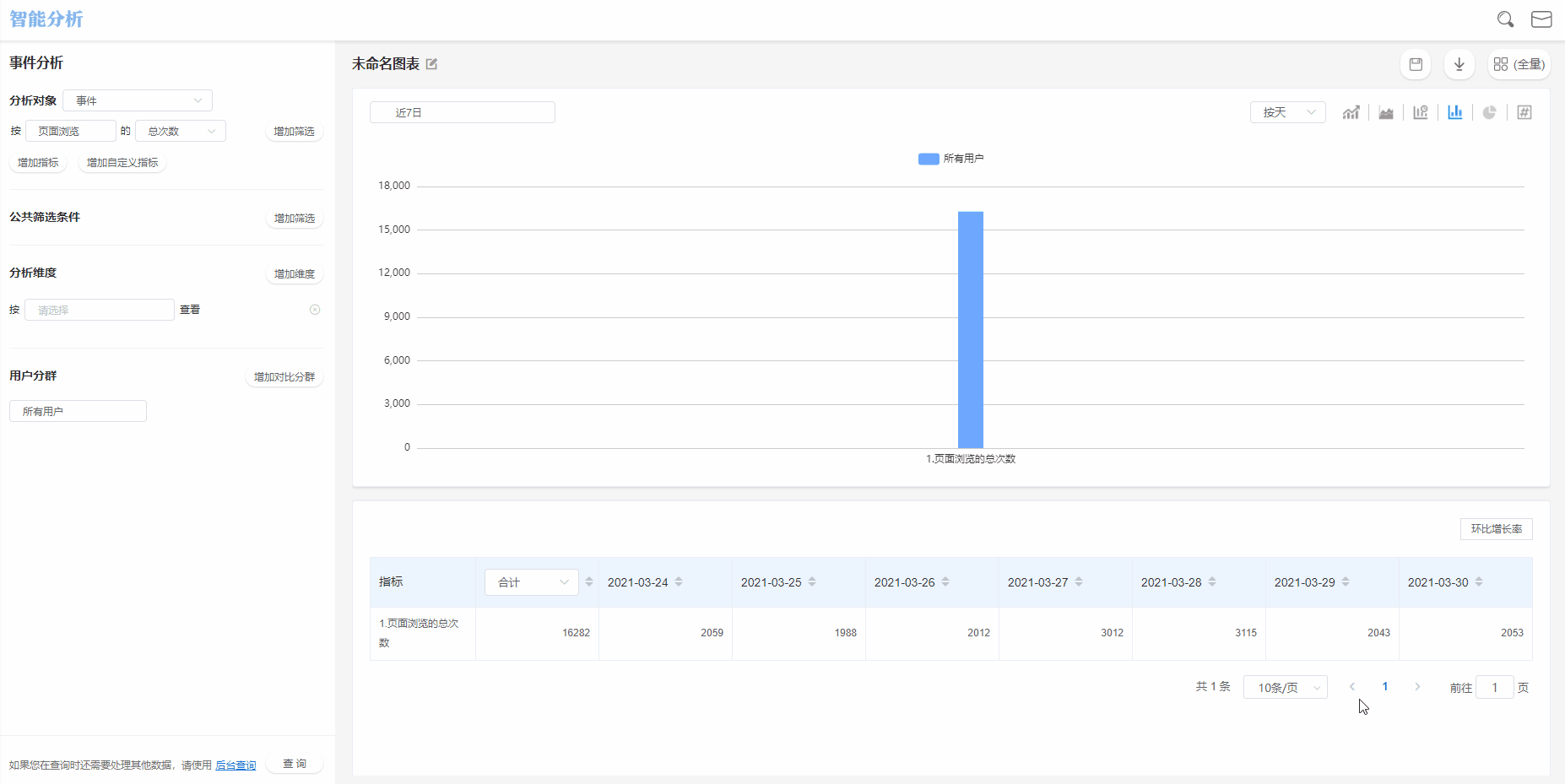Download the chart data
This screenshot has width=1565, height=784.
click(x=1459, y=64)
